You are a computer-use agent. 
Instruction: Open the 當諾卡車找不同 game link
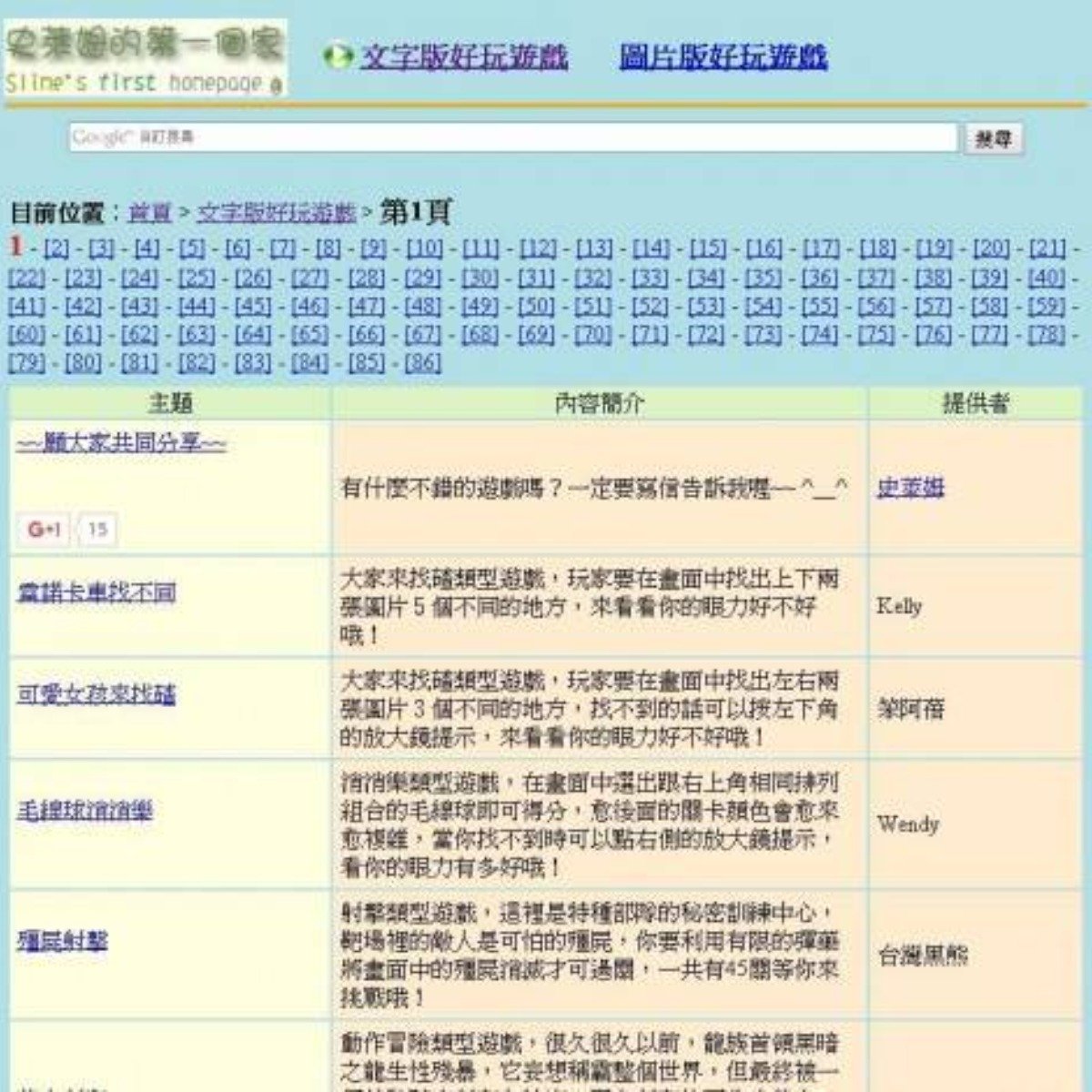(96, 593)
